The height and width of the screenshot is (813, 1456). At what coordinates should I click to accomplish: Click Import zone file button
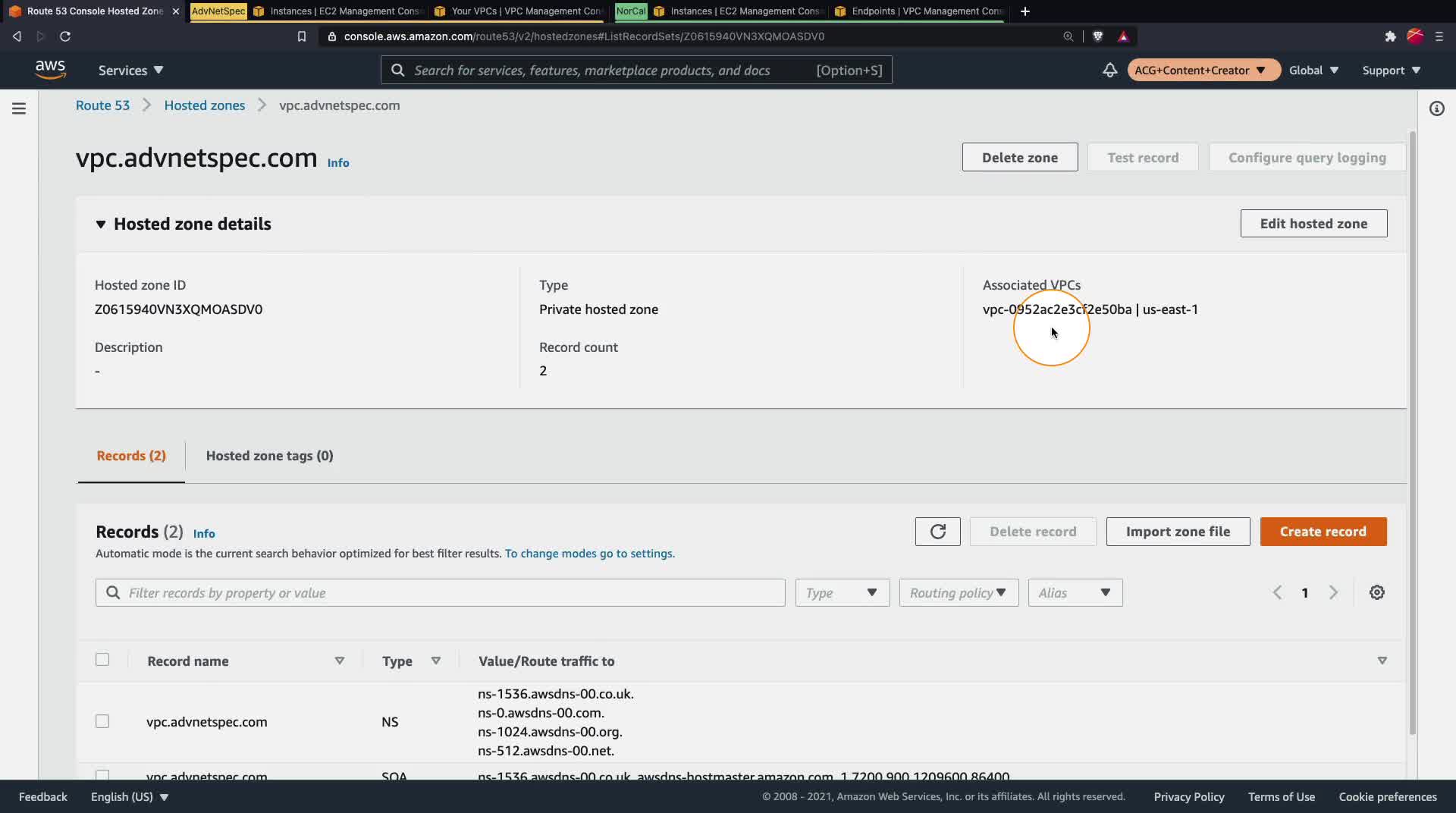pyautogui.click(x=1178, y=532)
